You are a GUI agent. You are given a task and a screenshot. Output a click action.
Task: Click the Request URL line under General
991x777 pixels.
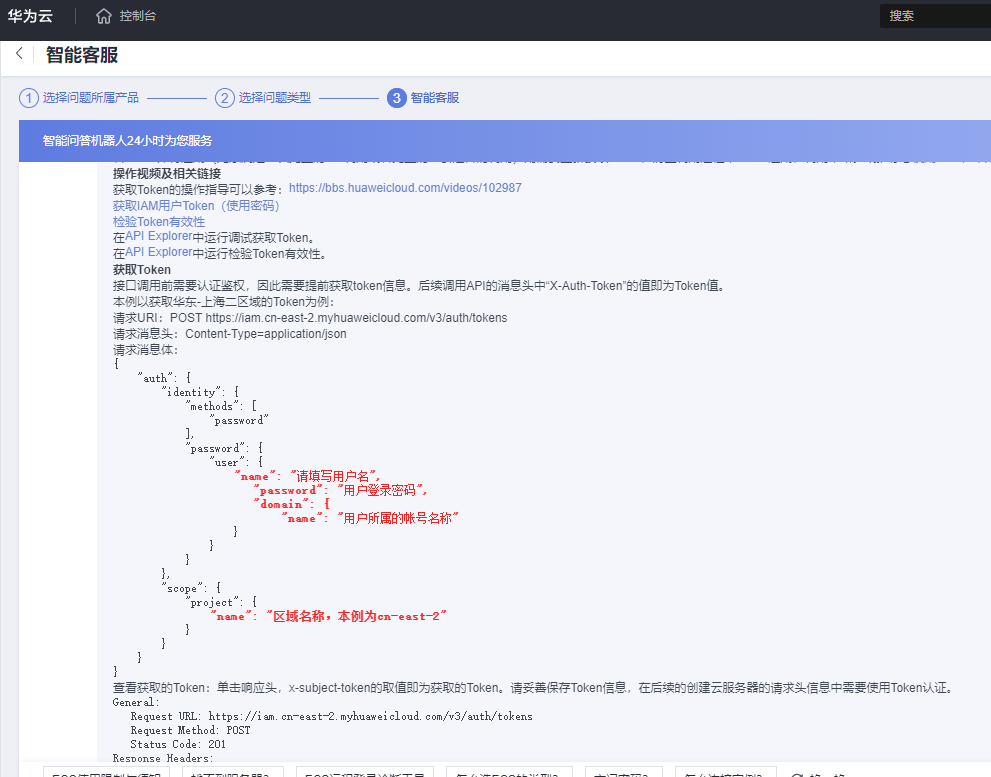pos(331,716)
